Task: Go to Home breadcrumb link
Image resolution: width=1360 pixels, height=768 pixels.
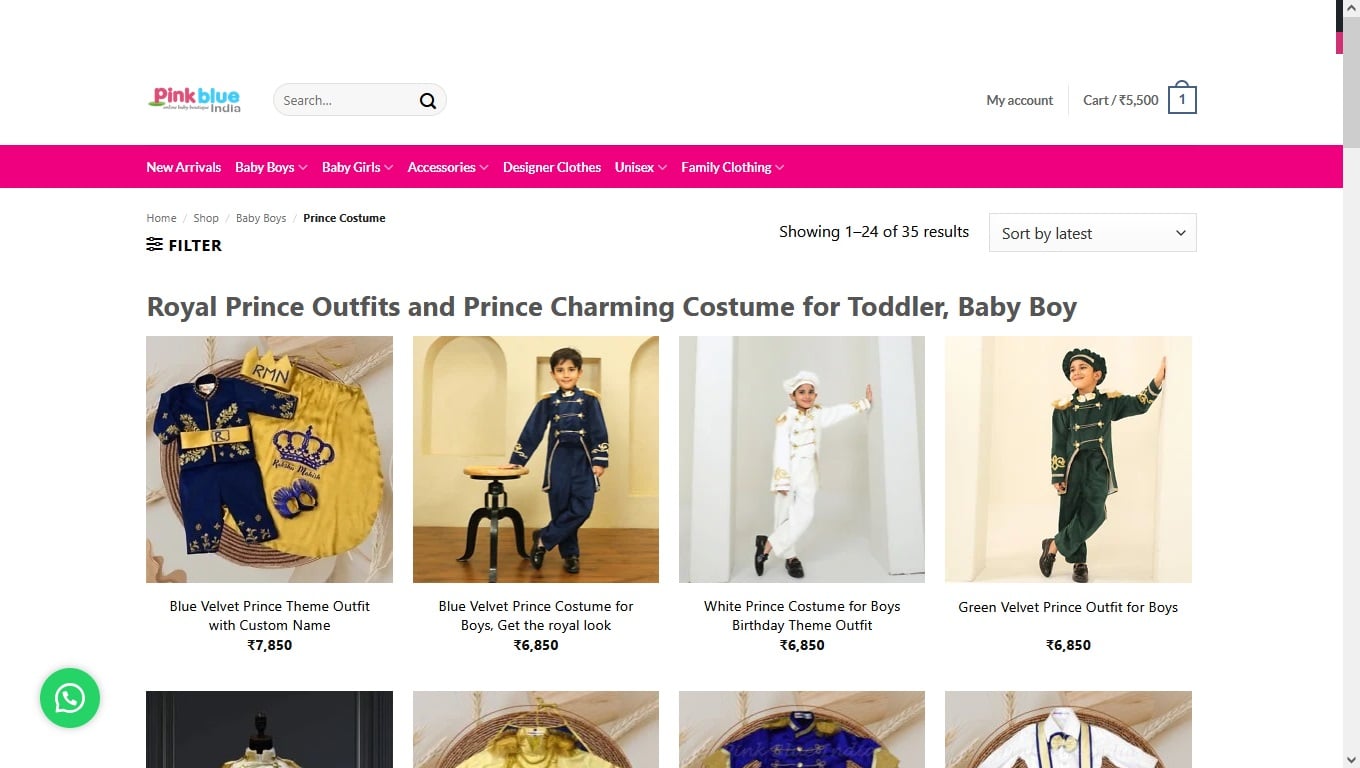Action: coord(161,218)
